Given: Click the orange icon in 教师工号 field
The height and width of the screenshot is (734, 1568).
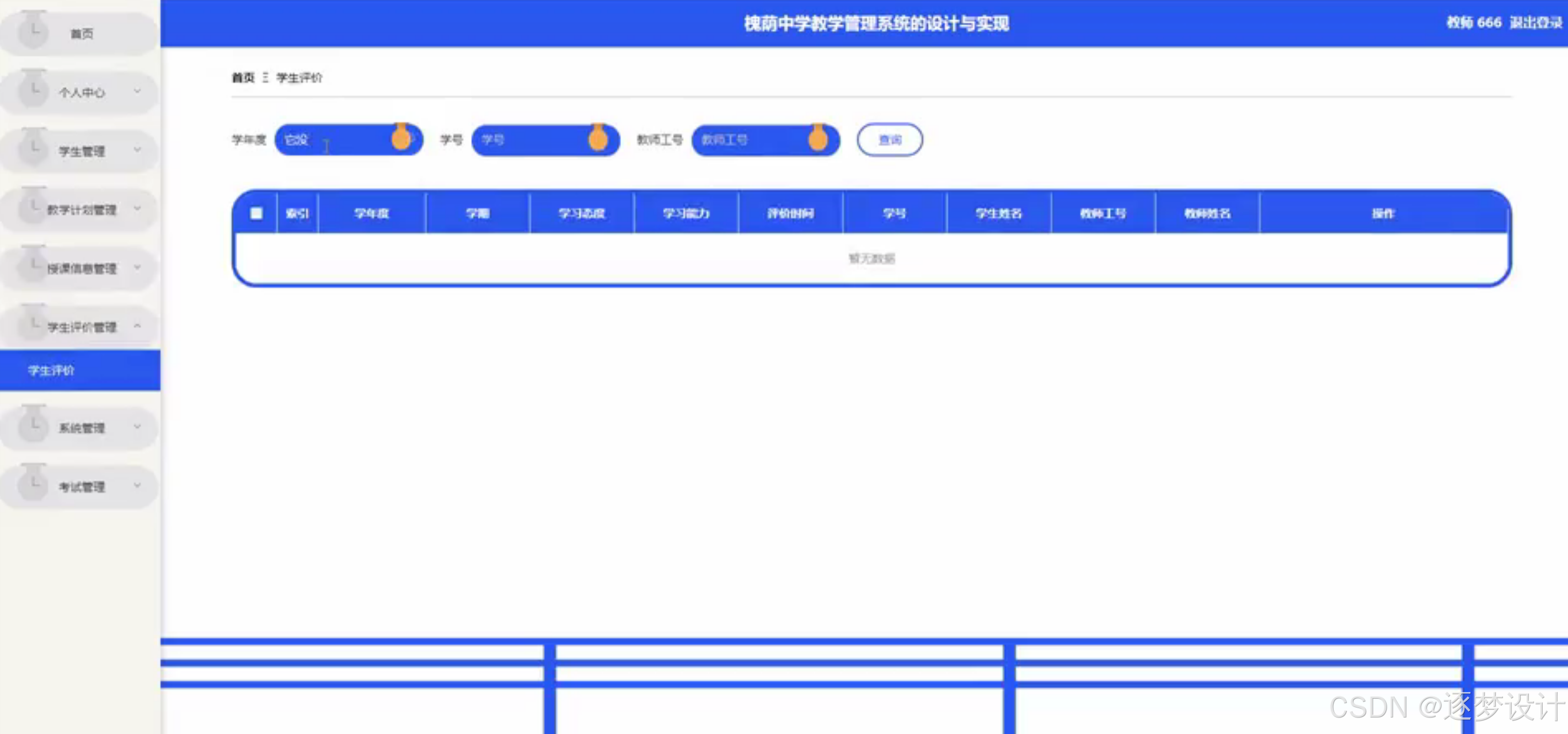Looking at the screenshot, I should pos(817,140).
